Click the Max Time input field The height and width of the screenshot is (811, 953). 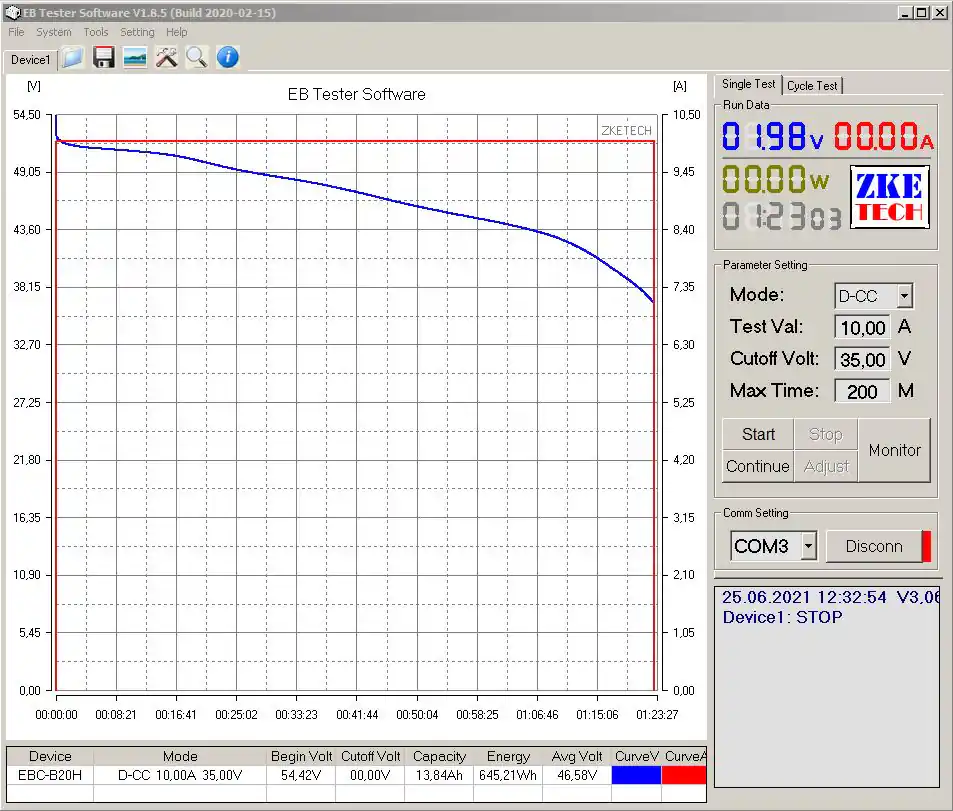(862, 391)
